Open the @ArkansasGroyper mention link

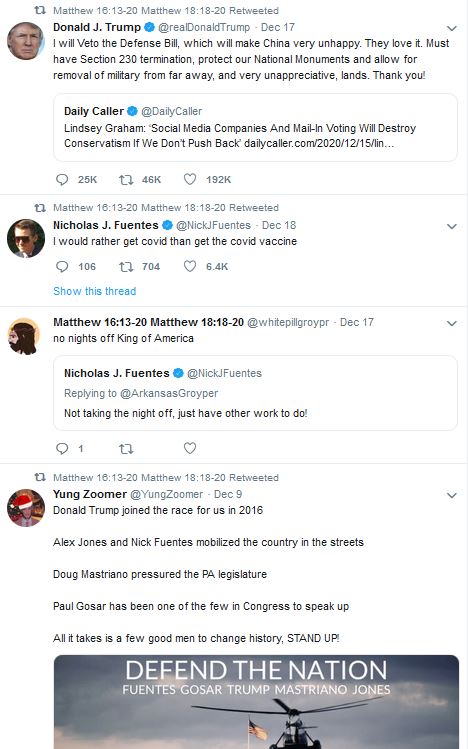169,393
